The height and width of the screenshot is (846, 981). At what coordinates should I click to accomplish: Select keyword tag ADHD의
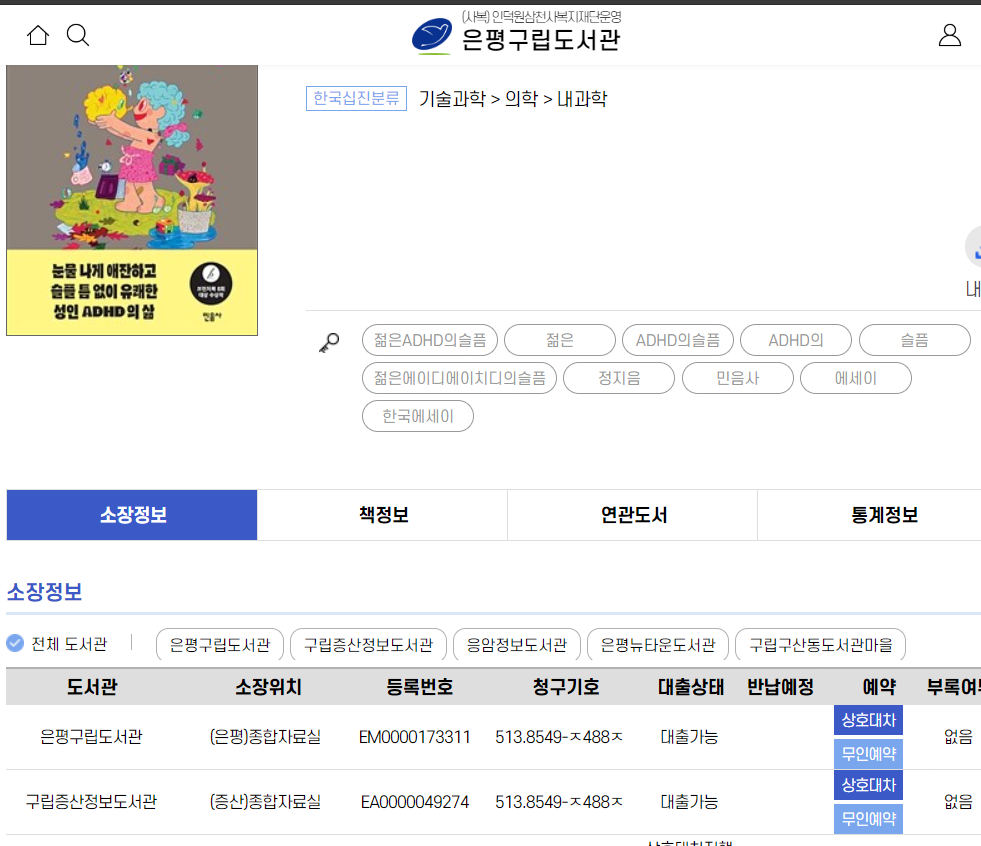[796, 340]
